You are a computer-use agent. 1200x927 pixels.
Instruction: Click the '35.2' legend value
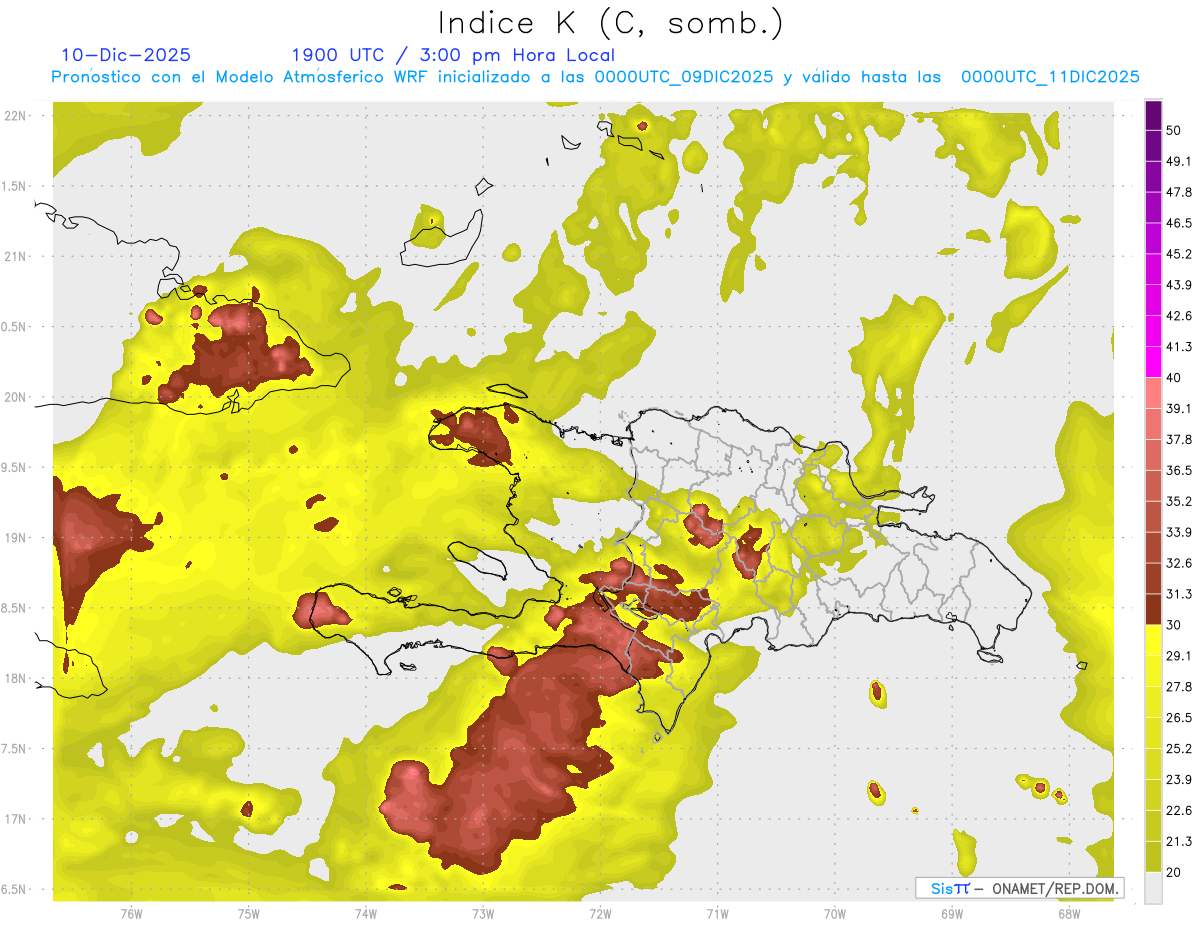click(1179, 501)
